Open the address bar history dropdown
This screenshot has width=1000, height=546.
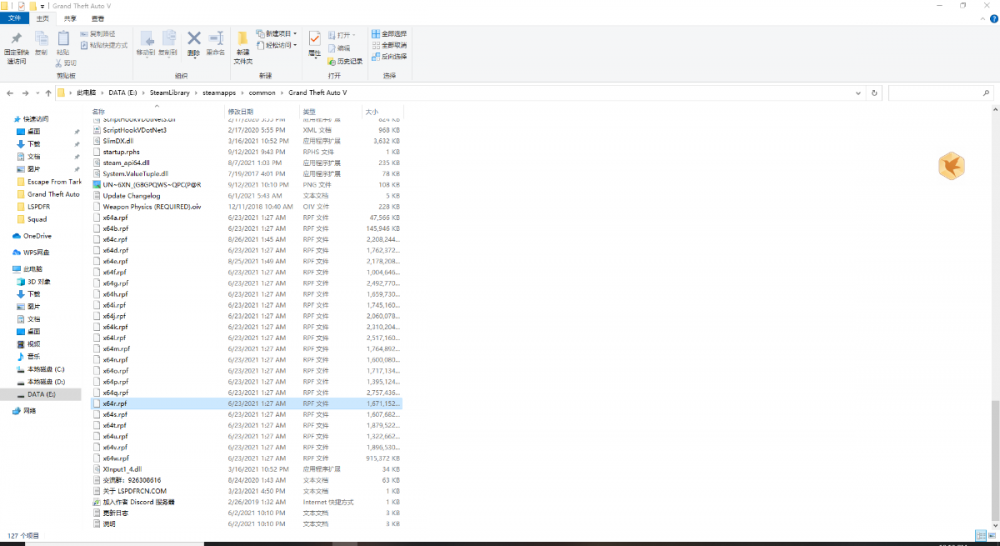858,93
